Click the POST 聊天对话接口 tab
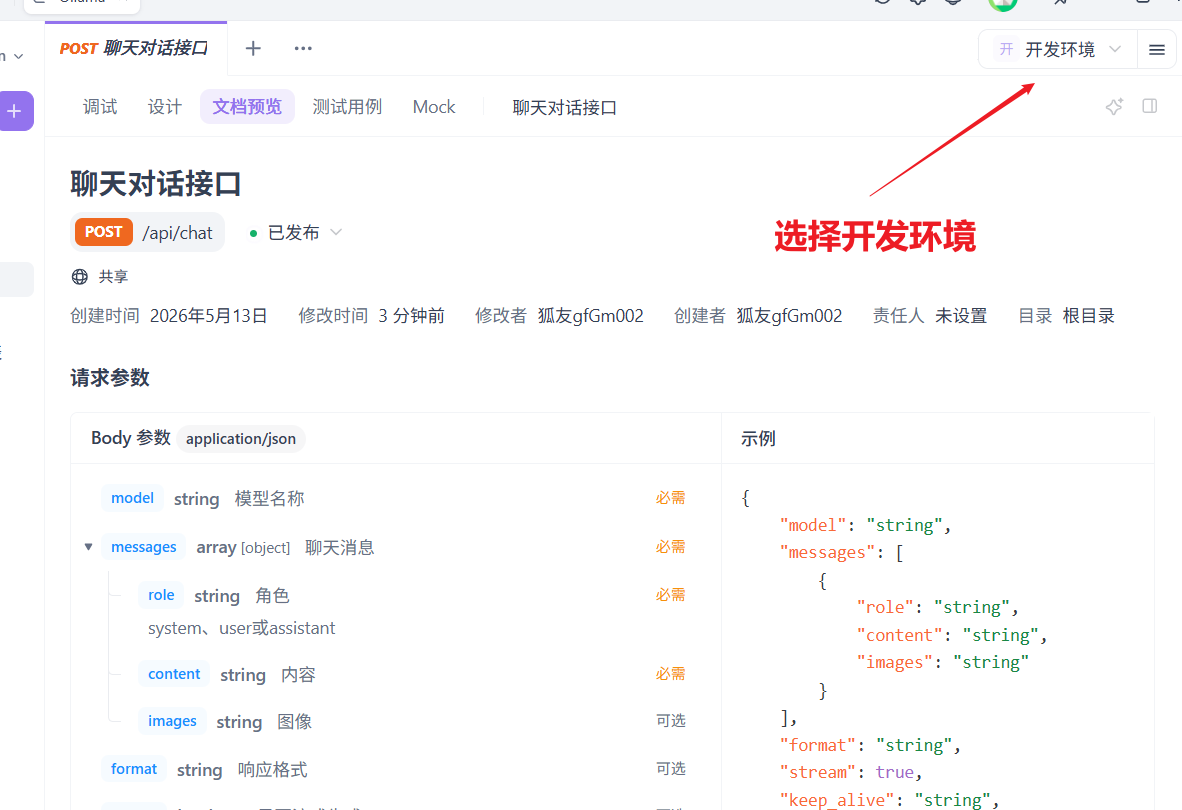This screenshot has height=810, width=1182. click(x=135, y=48)
